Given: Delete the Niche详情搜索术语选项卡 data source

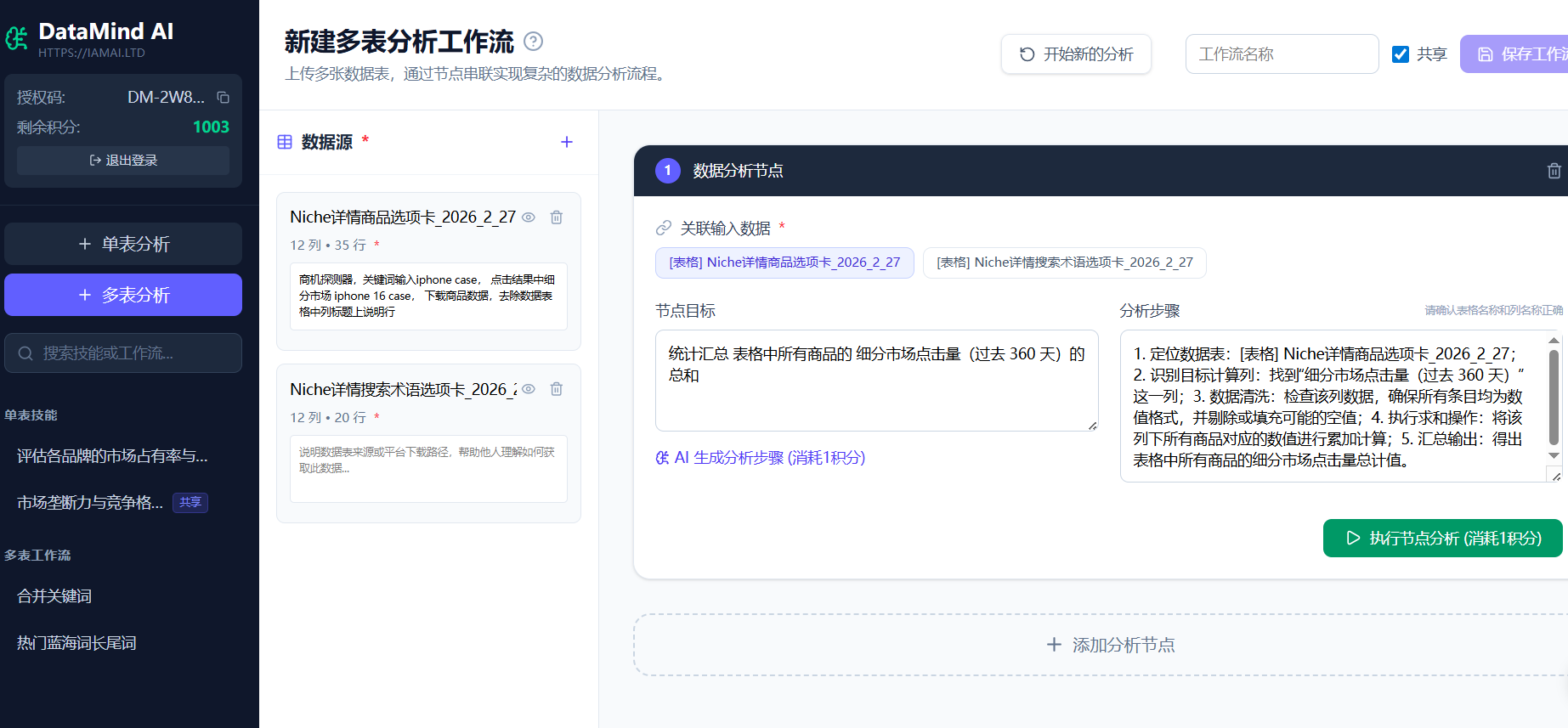Looking at the screenshot, I should point(557,389).
